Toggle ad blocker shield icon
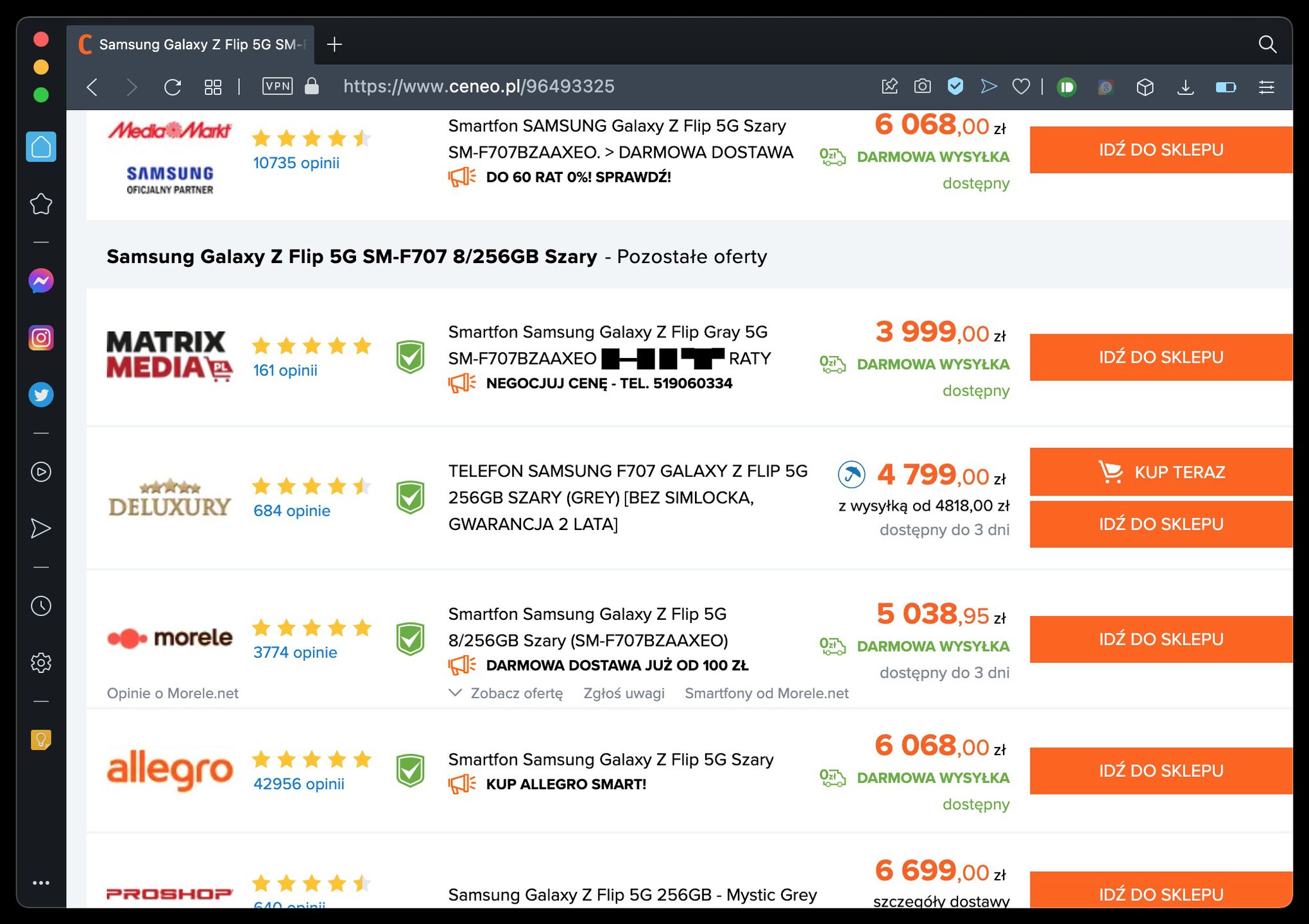 pyautogui.click(x=955, y=86)
